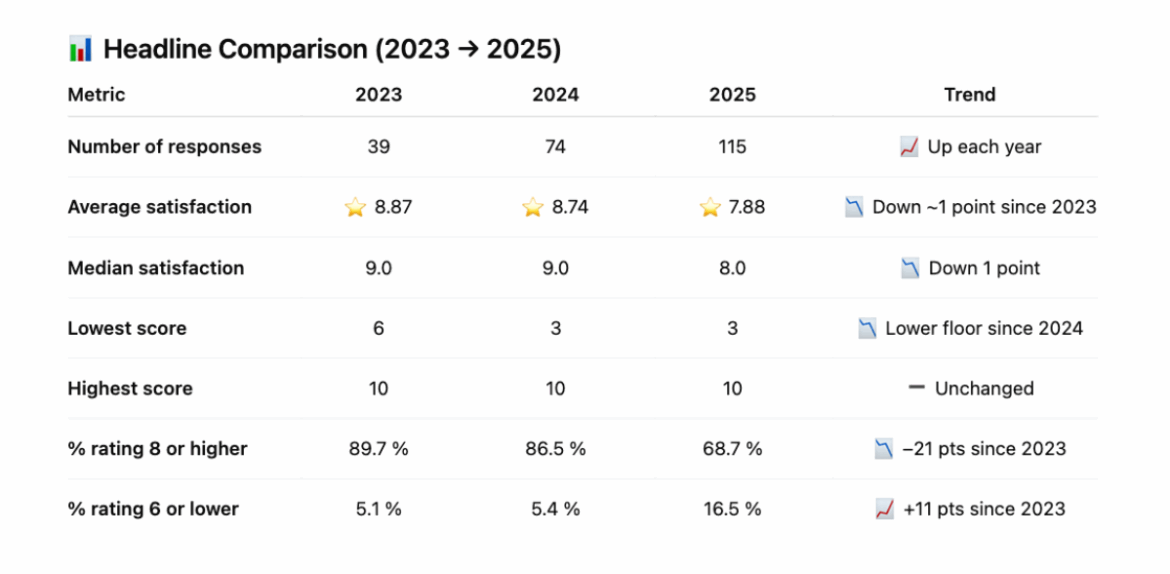The image size is (1170, 574).
Task: Select the Trend column header
Action: coord(969,95)
